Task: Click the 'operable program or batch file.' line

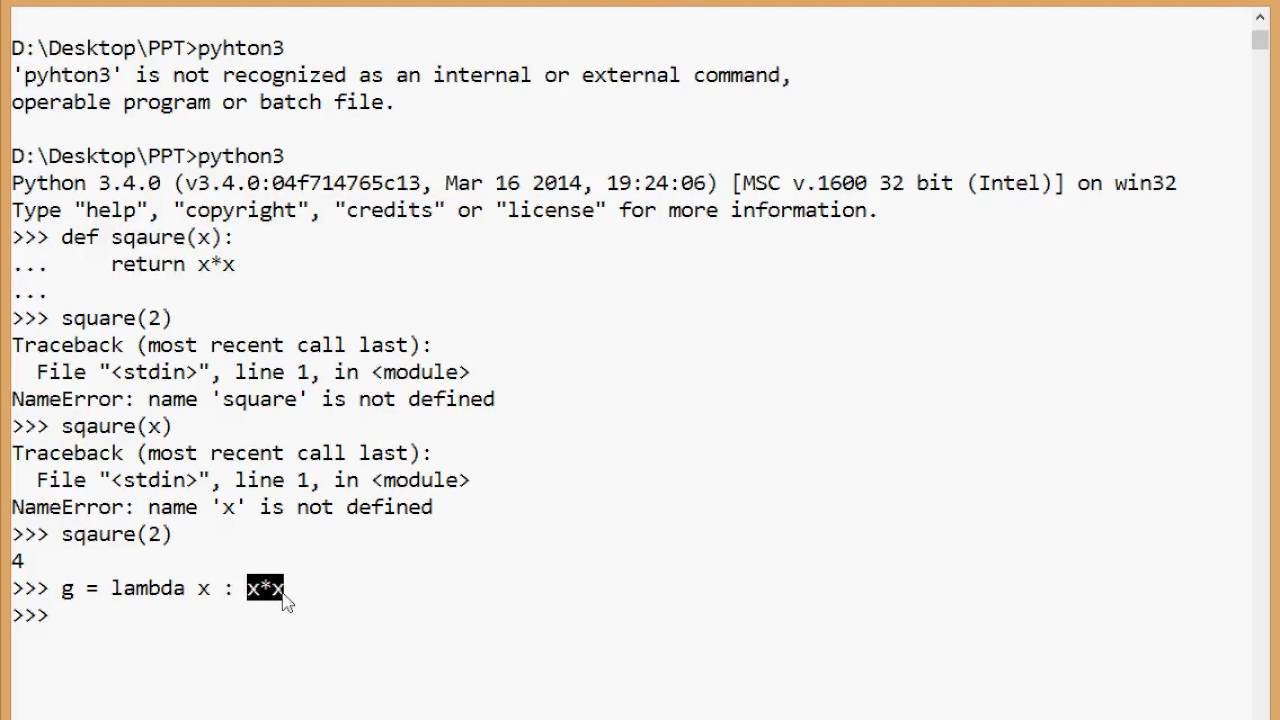Action: pos(203,102)
